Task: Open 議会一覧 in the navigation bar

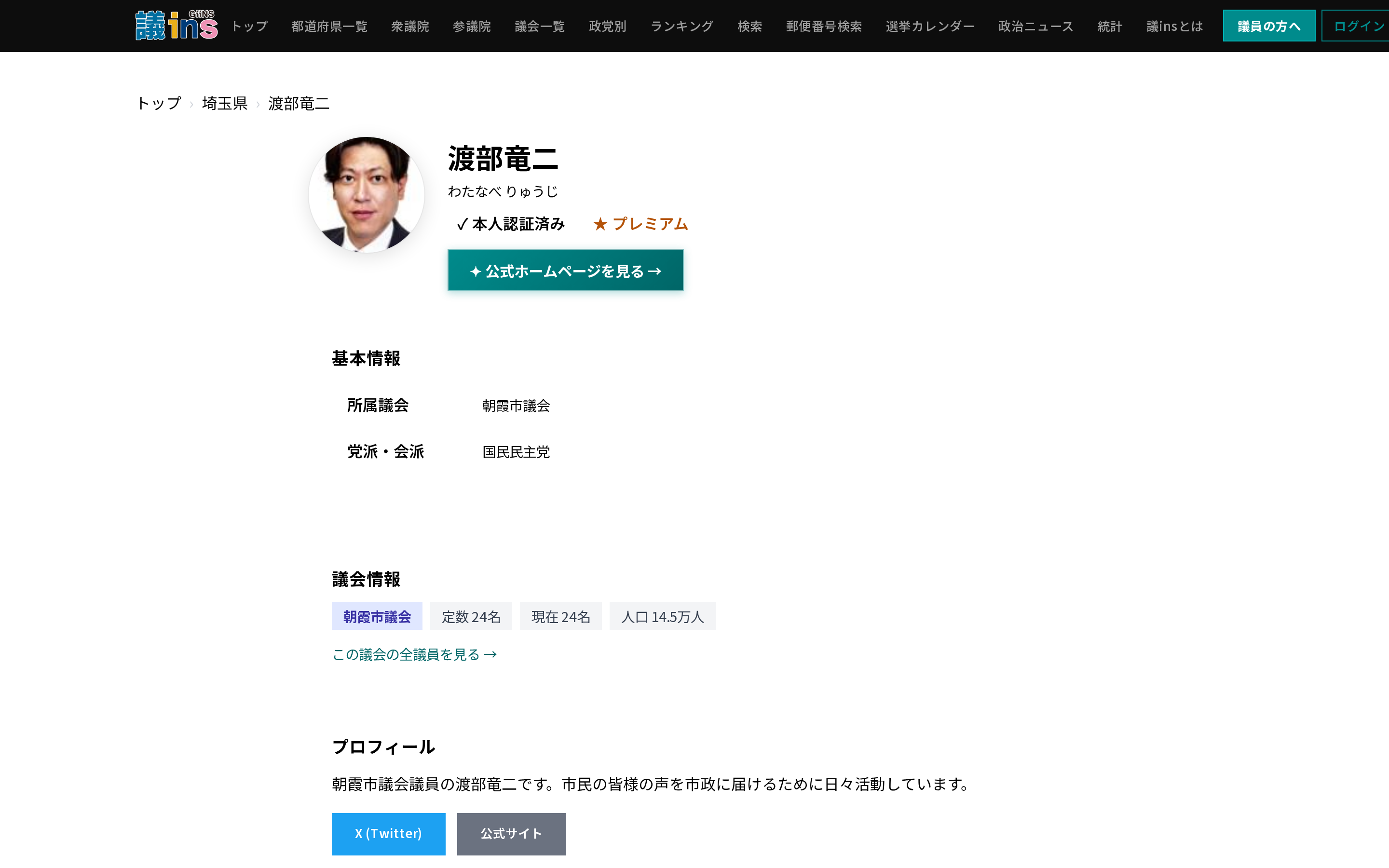Action: click(x=540, y=27)
